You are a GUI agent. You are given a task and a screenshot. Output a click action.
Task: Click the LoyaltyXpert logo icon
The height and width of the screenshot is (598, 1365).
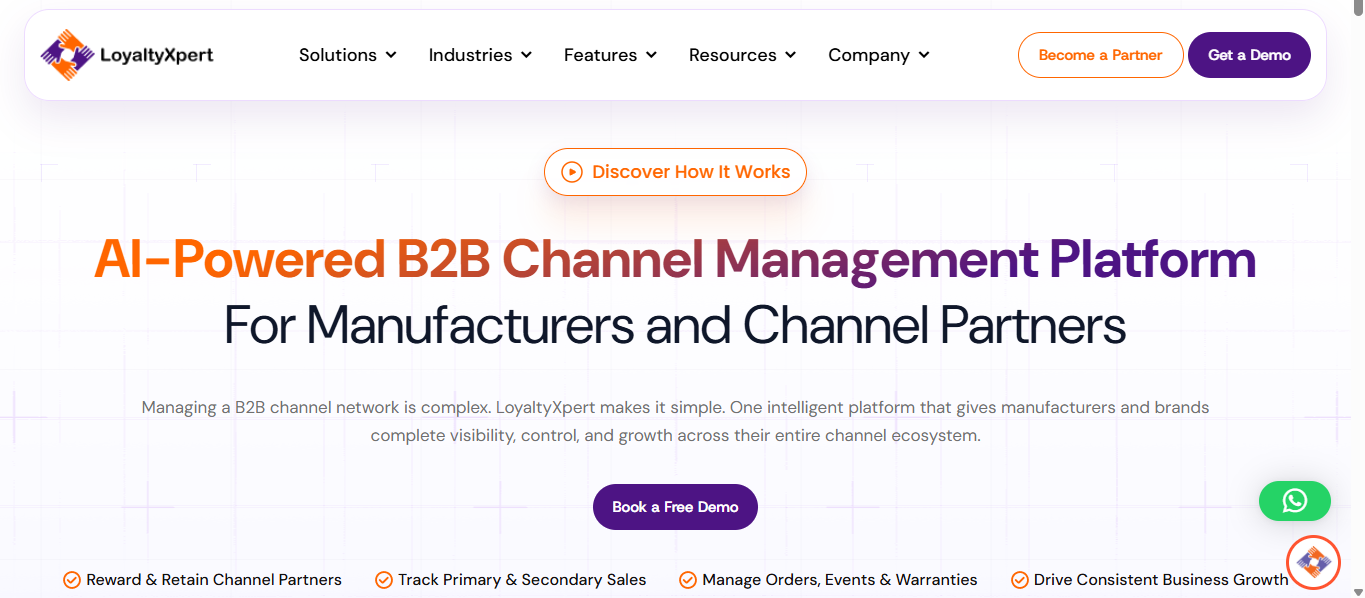(x=68, y=55)
